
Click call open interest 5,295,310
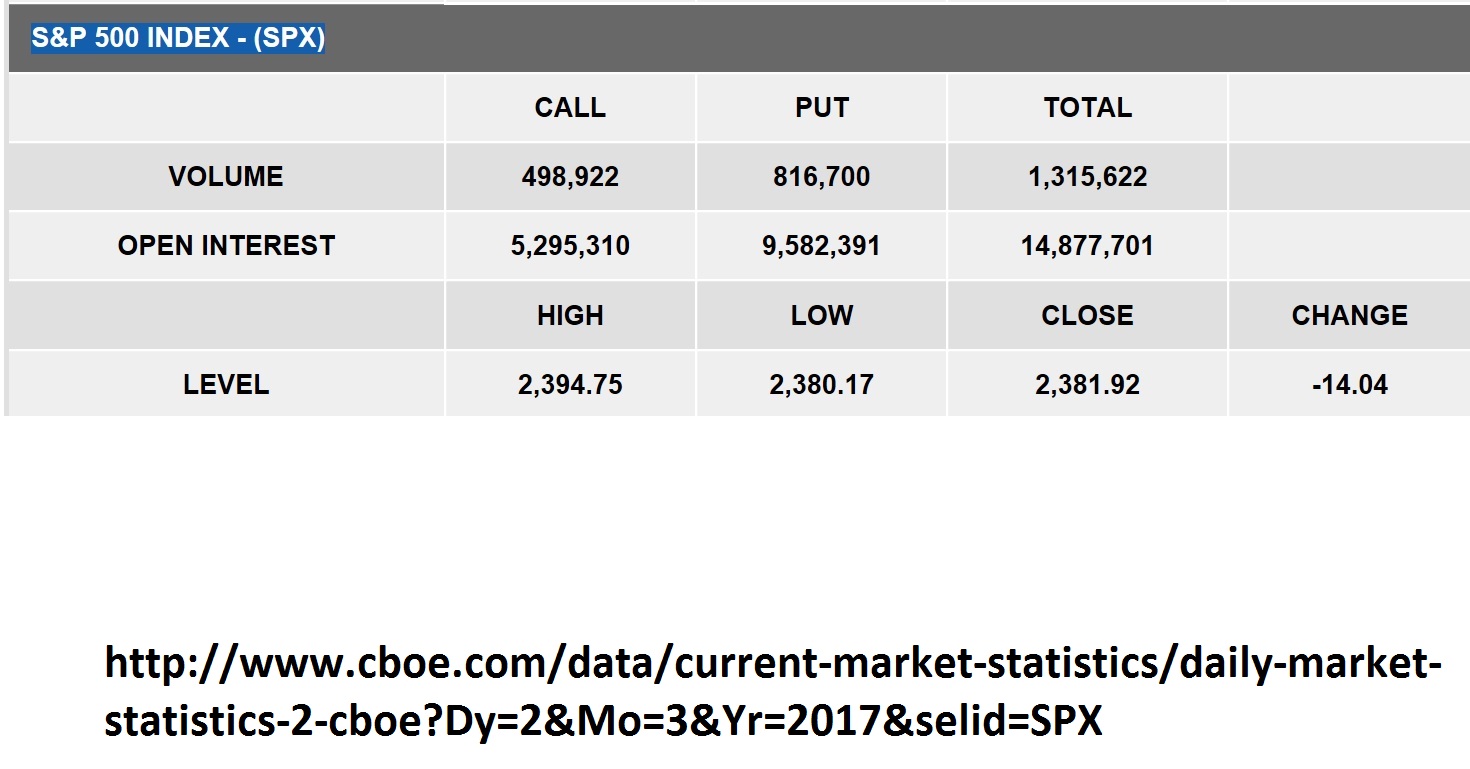point(570,246)
